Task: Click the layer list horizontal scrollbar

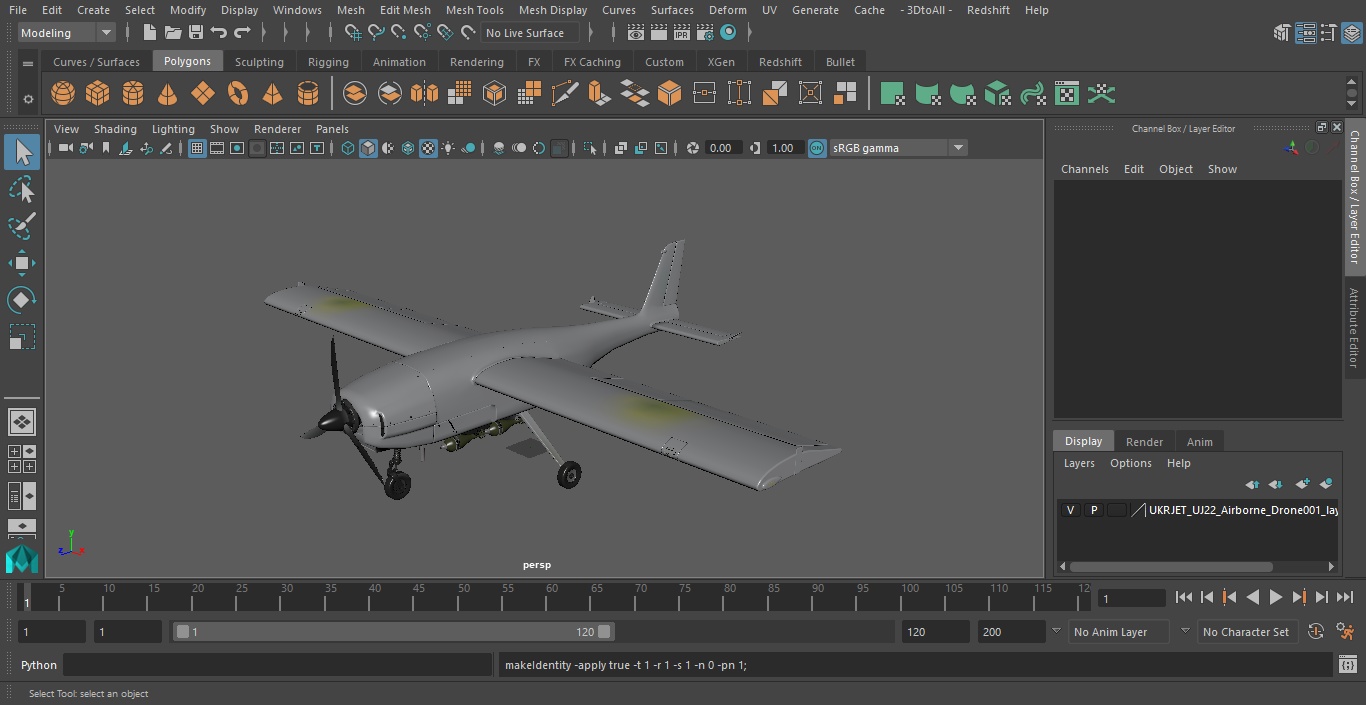Action: [1171, 566]
